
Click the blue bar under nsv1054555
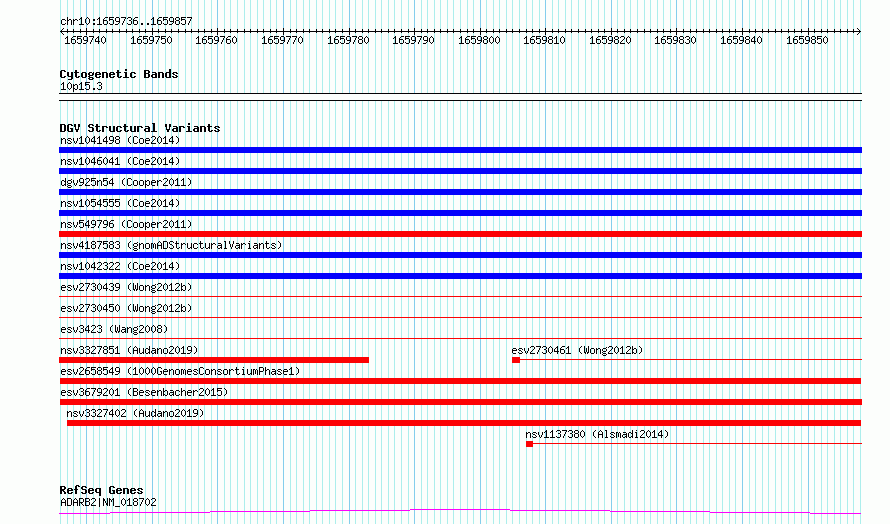(x=460, y=213)
